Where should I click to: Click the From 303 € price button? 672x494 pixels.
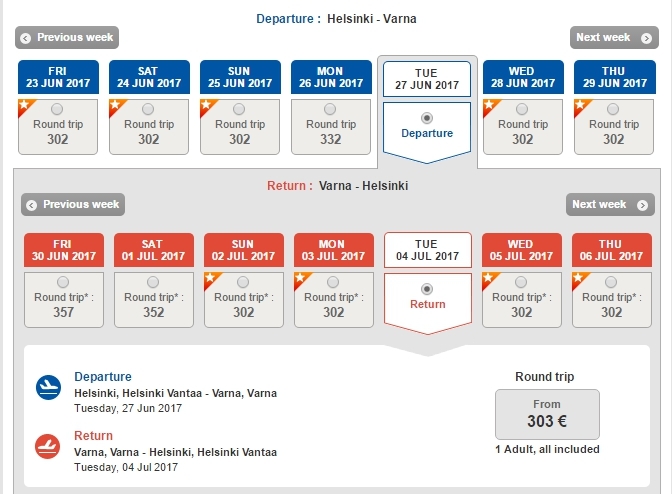tap(547, 413)
